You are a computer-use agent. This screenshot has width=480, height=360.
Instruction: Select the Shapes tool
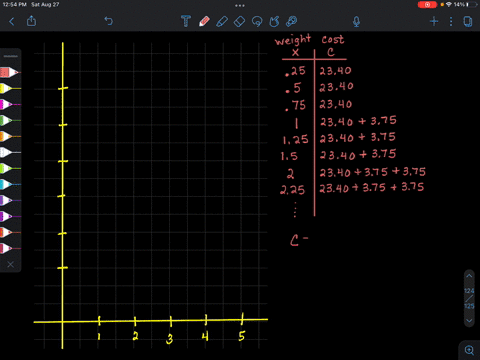274,21
